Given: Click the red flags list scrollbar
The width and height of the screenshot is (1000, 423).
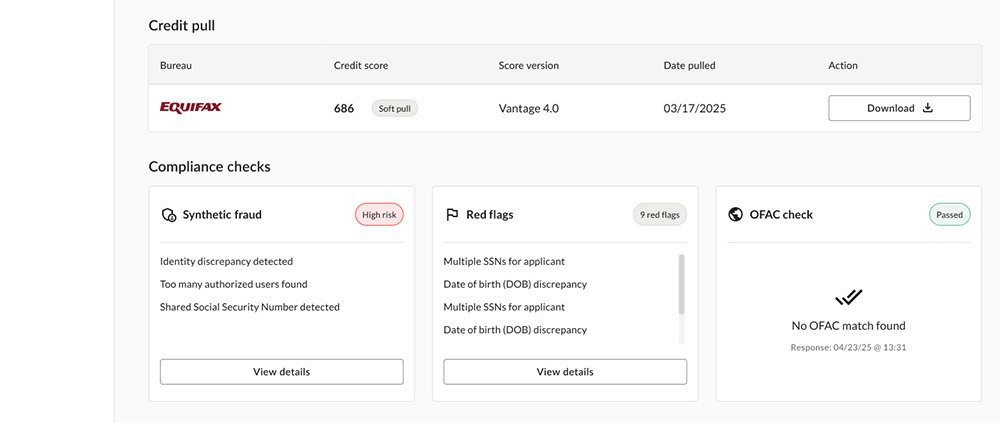Looking at the screenshot, I should tap(681, 285).
